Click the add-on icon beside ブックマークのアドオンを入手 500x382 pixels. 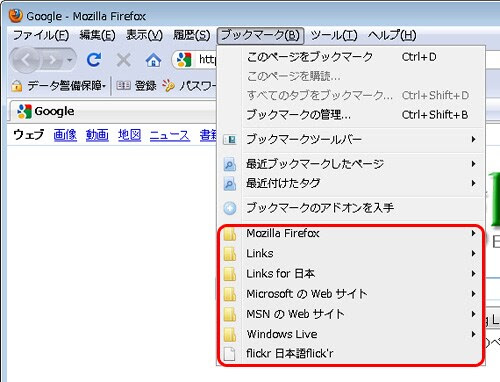click(x=230, y=208)
